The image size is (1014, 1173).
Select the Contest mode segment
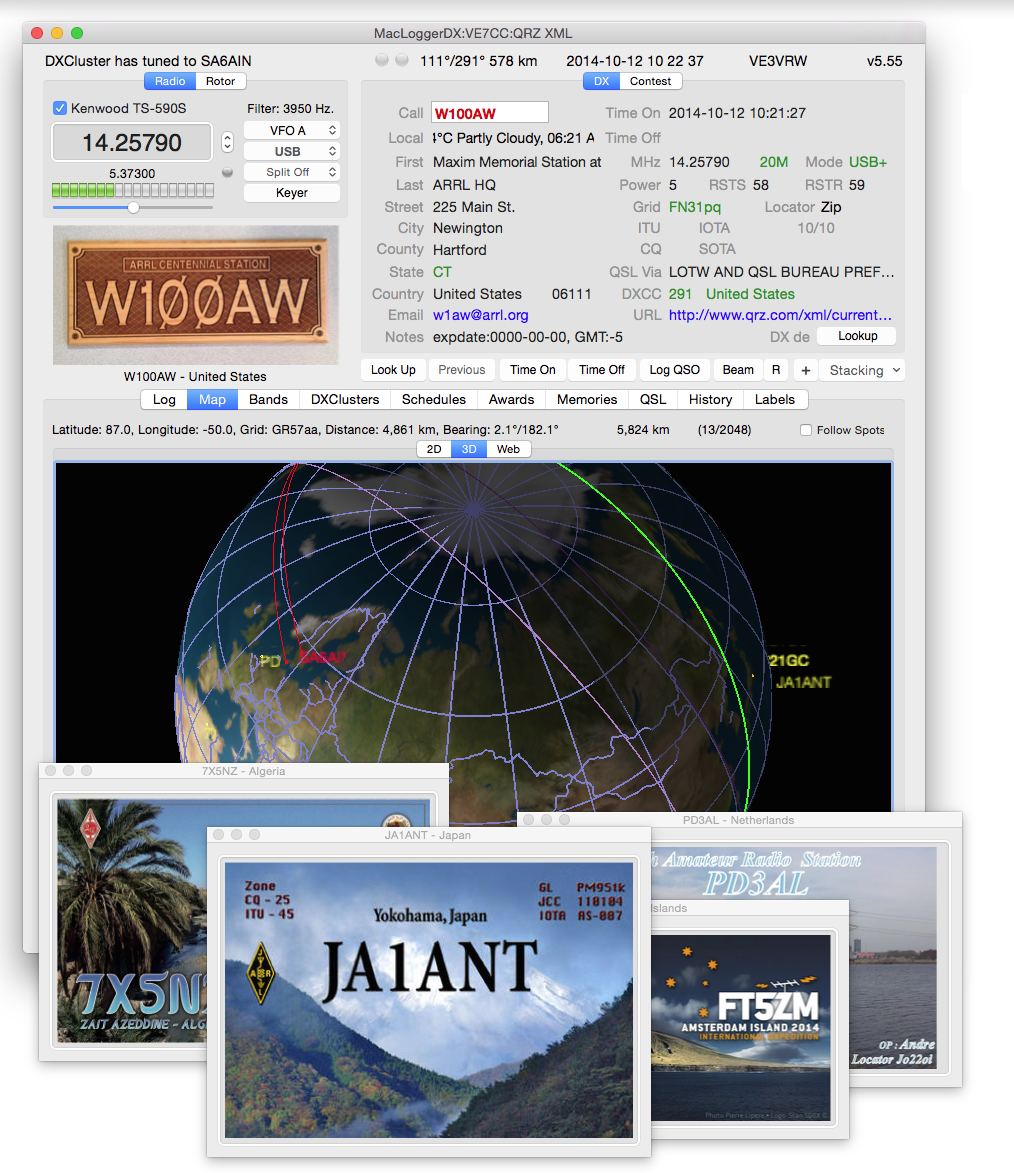click(650, 81)
